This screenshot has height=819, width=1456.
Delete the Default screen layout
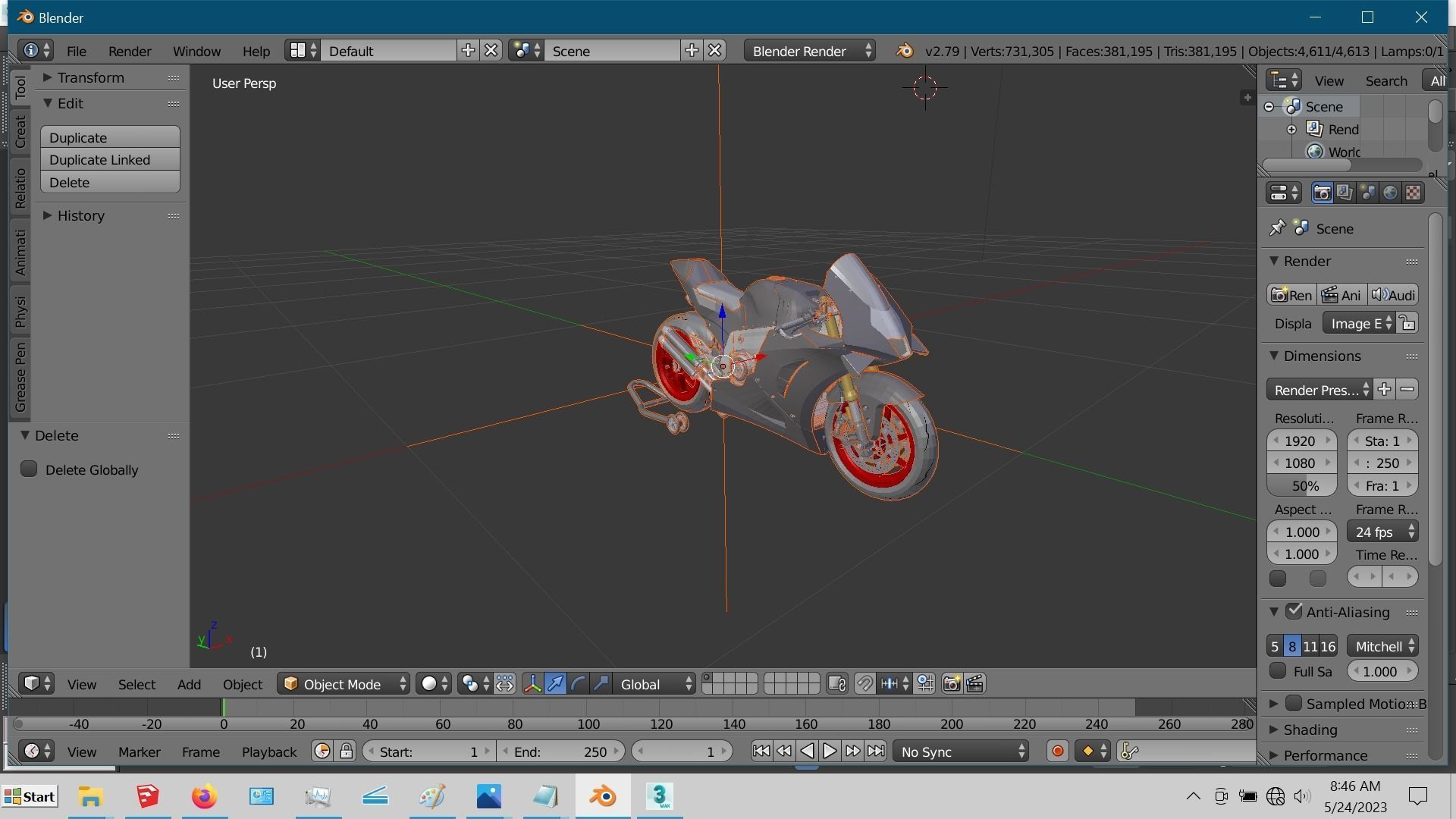(x=491, y=51)
